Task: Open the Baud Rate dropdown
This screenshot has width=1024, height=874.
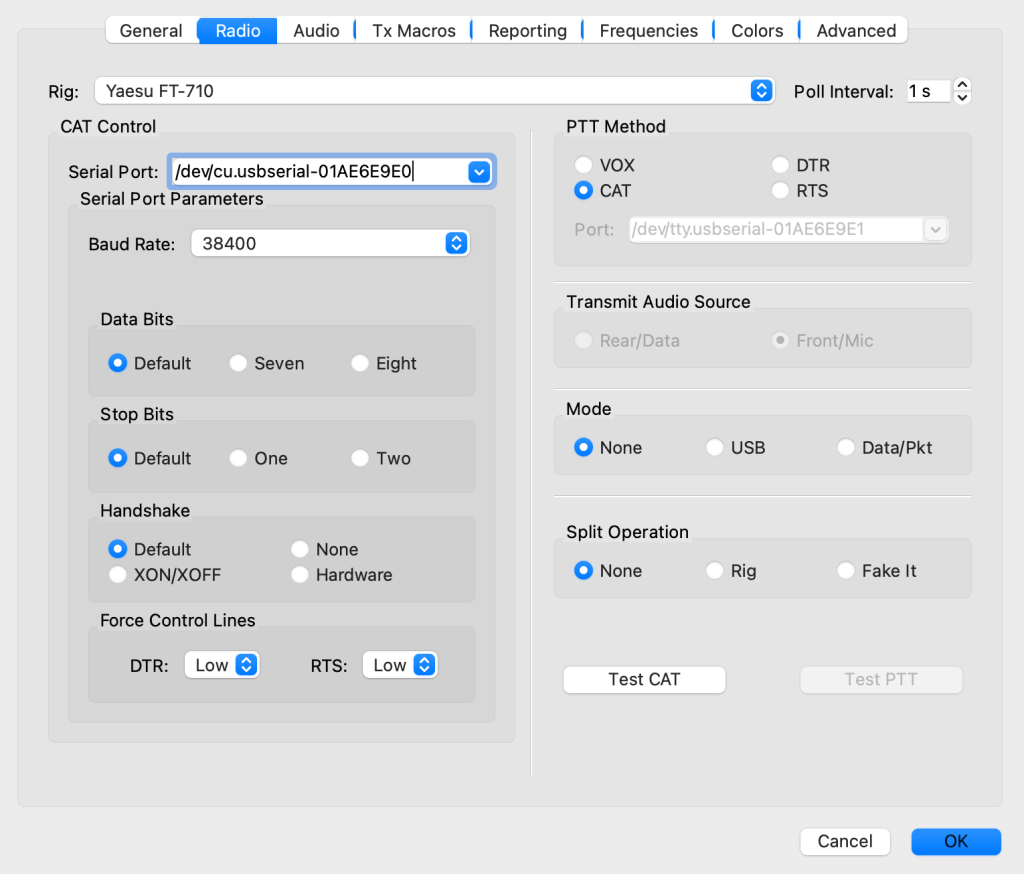Action: pyautogui.click(x=330, y=244)
